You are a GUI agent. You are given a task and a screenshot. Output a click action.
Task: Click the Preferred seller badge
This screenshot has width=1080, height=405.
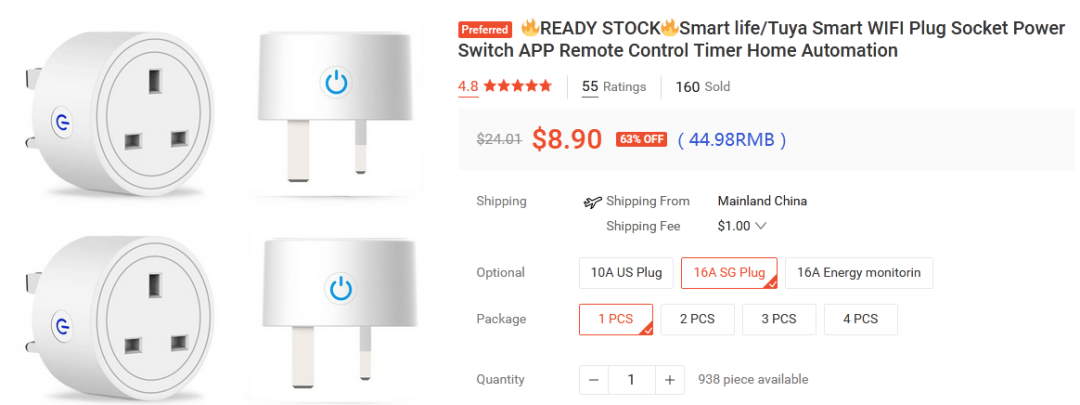click(x=485, y=30)
